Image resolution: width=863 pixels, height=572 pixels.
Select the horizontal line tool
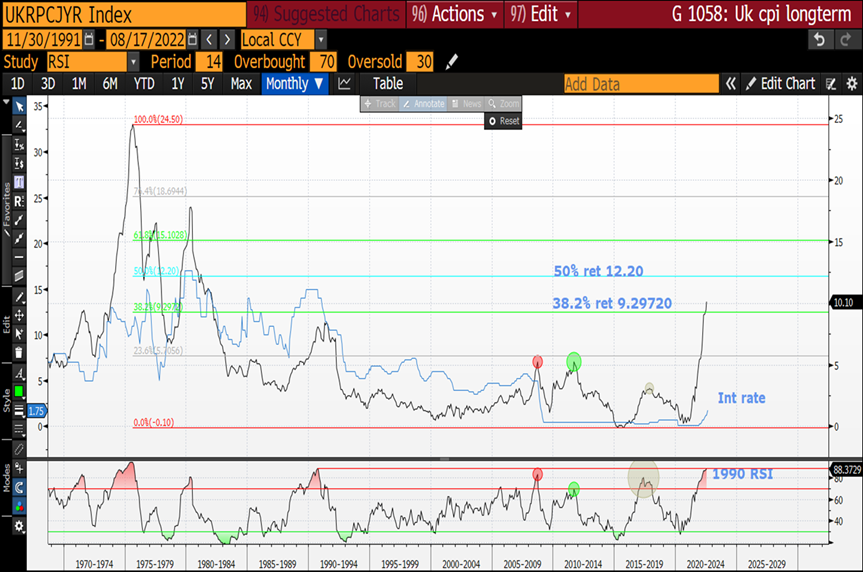coord(19,257)
